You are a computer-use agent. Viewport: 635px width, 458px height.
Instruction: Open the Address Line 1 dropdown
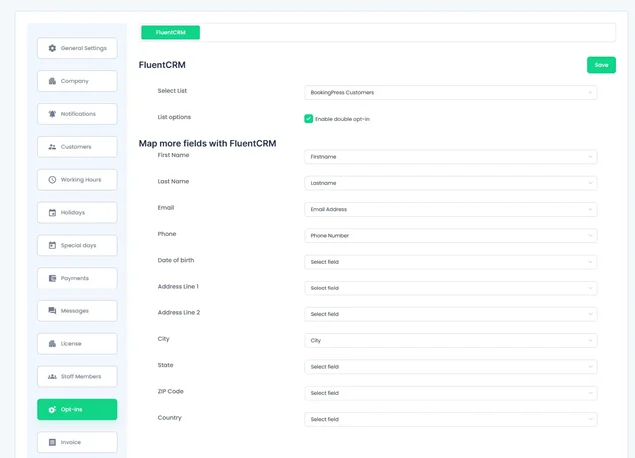(451, 288)
